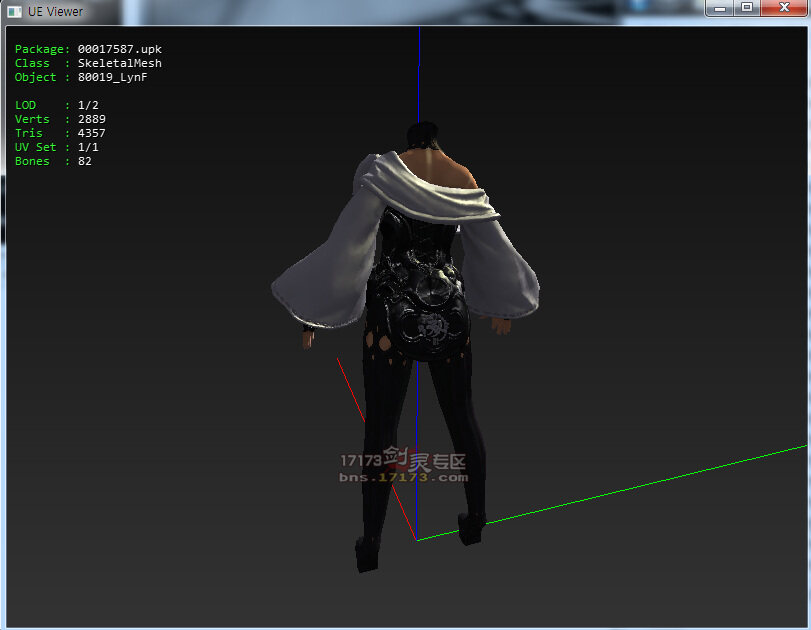This screenshot has width=811, height=630.
Task: Click the SkeletalMesh class value
Action: coord(119,63)
